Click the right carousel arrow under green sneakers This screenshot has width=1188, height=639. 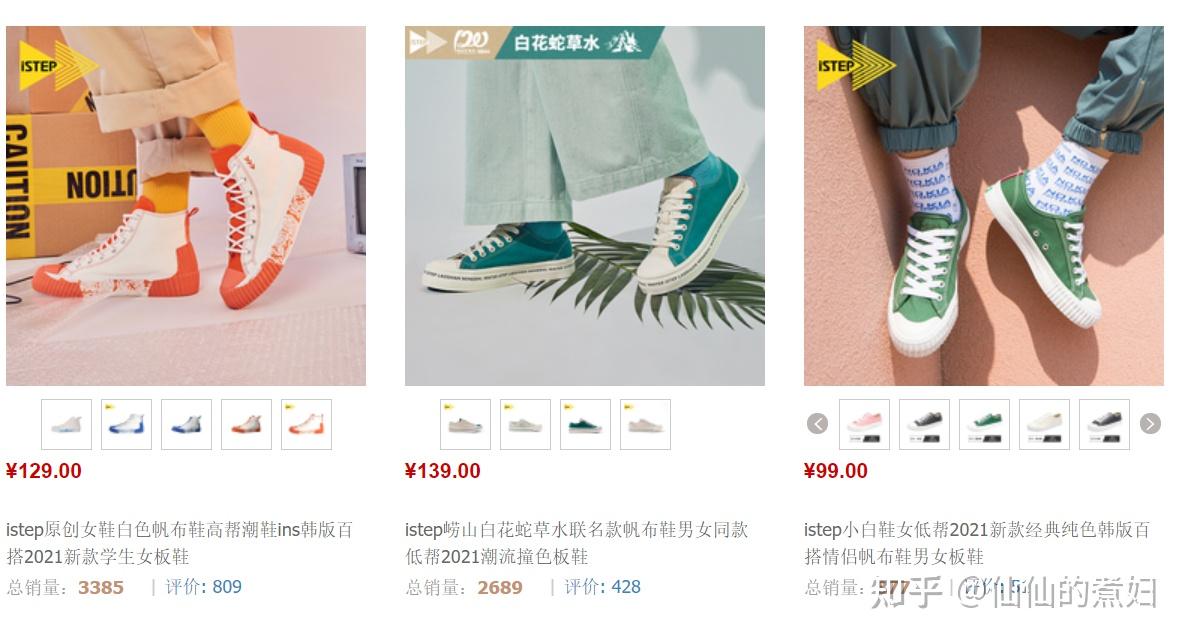[x=1150, y=424]
